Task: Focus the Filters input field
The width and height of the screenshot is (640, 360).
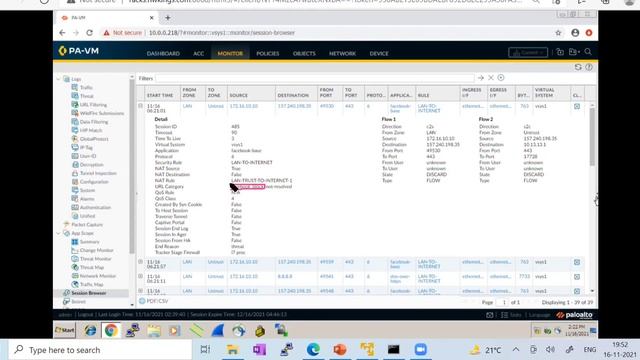Action: (315, 78)
